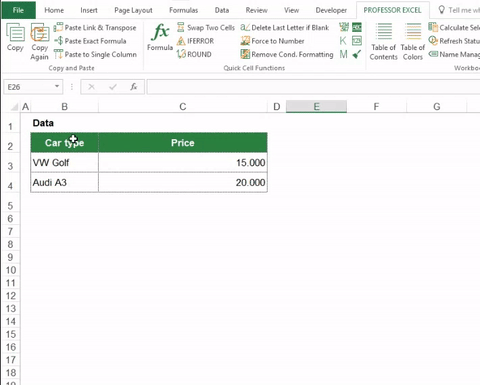This screenshot has height=385, width=480.
Task: Open the File tab
Action: 18,10
